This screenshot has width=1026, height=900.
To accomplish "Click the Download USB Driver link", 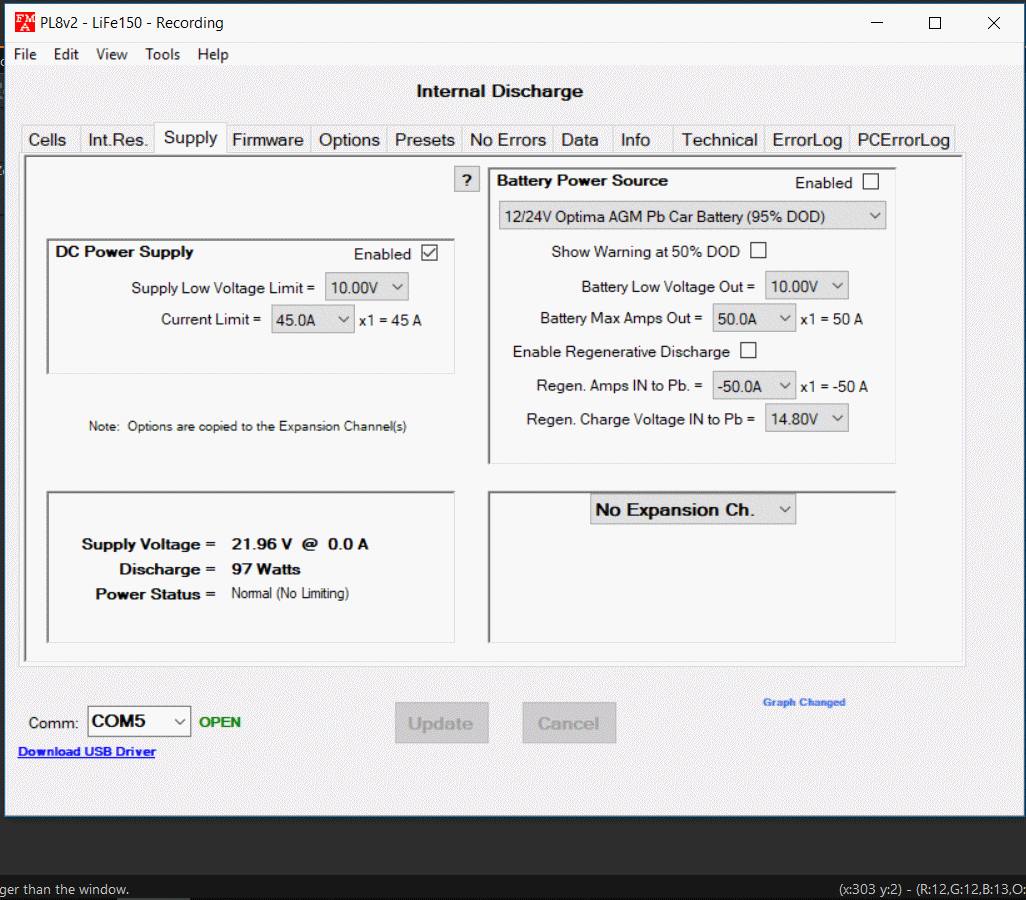I will 87,752.
